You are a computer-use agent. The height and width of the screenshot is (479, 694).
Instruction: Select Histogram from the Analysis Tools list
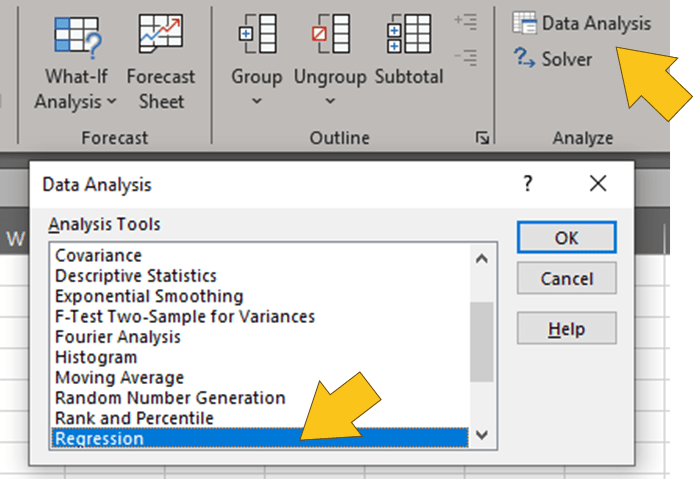[96, 357]
